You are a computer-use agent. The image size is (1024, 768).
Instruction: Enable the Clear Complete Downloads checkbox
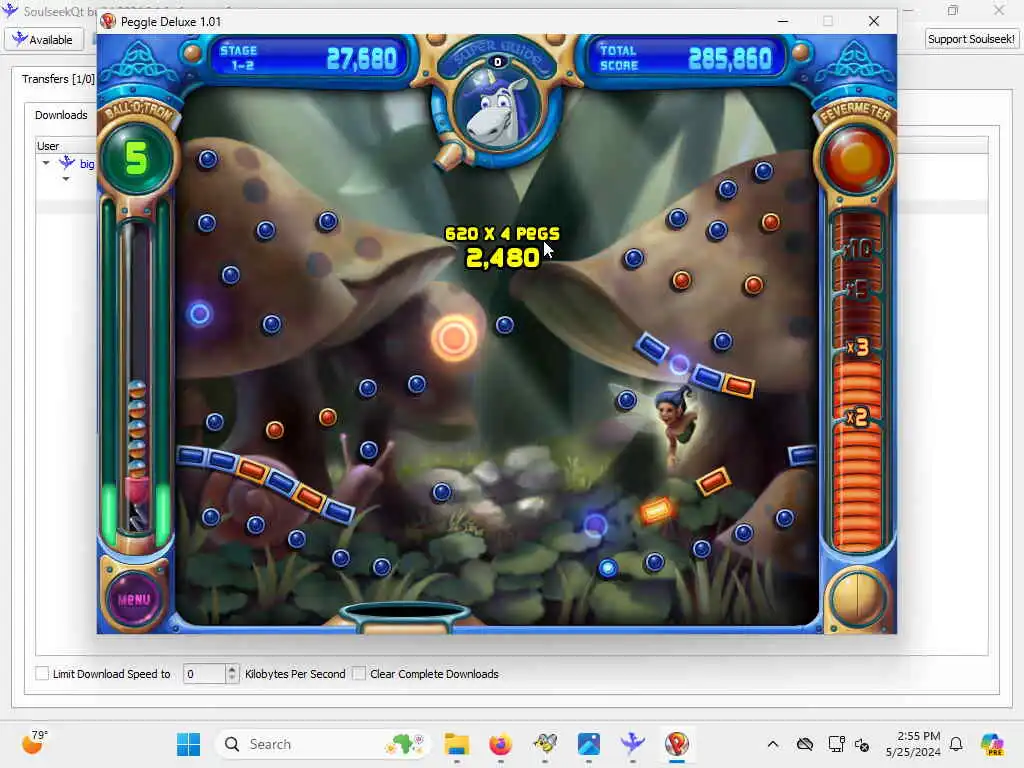359,673
